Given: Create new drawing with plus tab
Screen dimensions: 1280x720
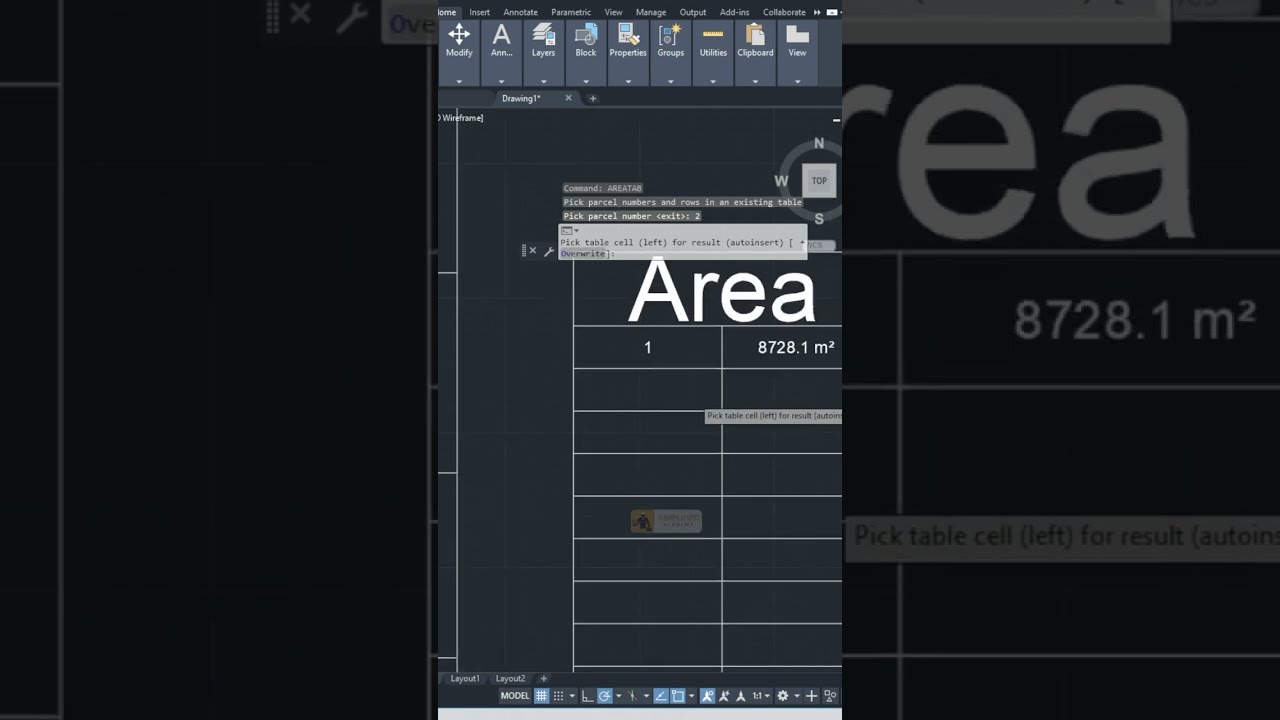Looking at the screenshot, I should click(x=593, y=98).
